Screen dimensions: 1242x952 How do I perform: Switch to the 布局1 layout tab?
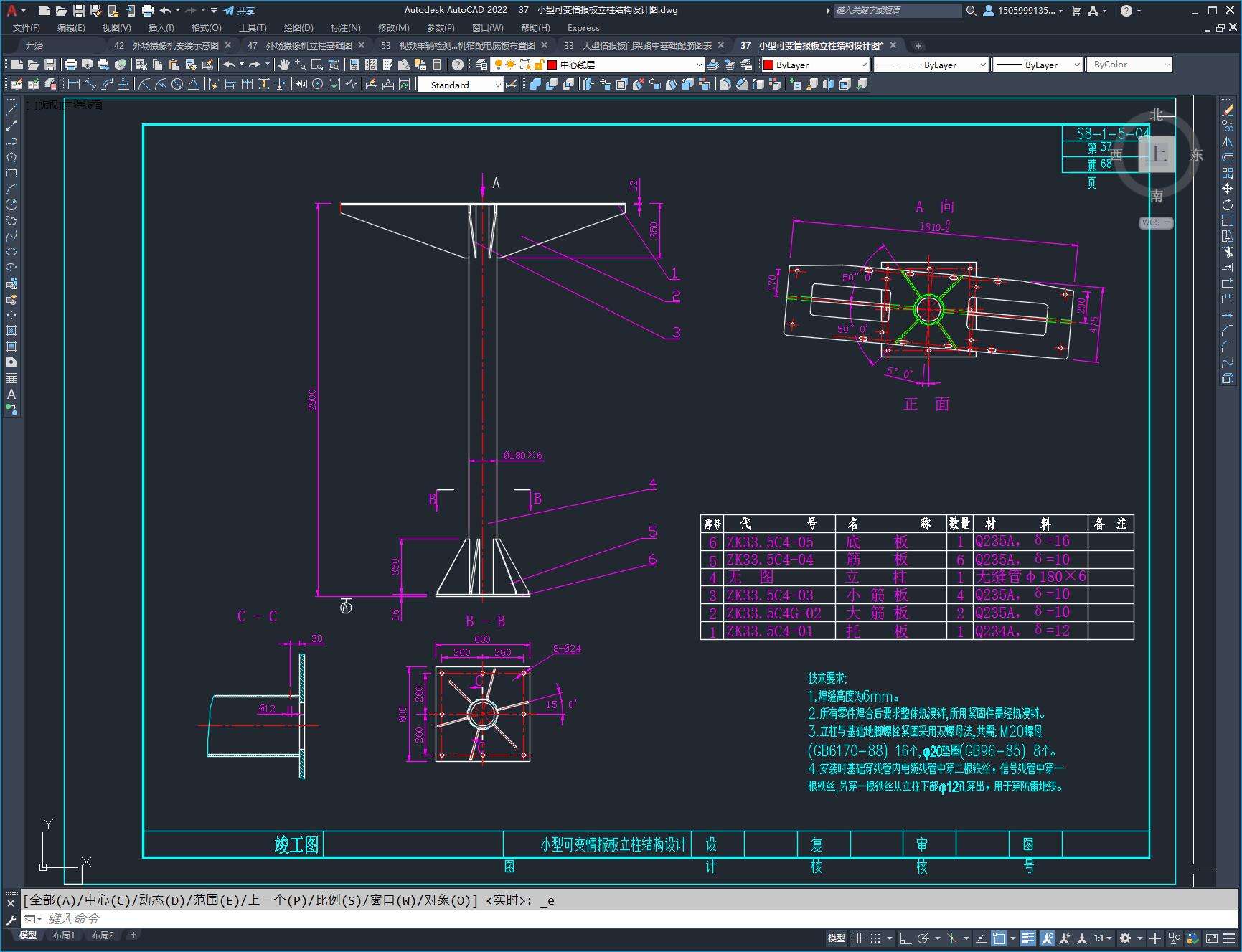point(64,935)
